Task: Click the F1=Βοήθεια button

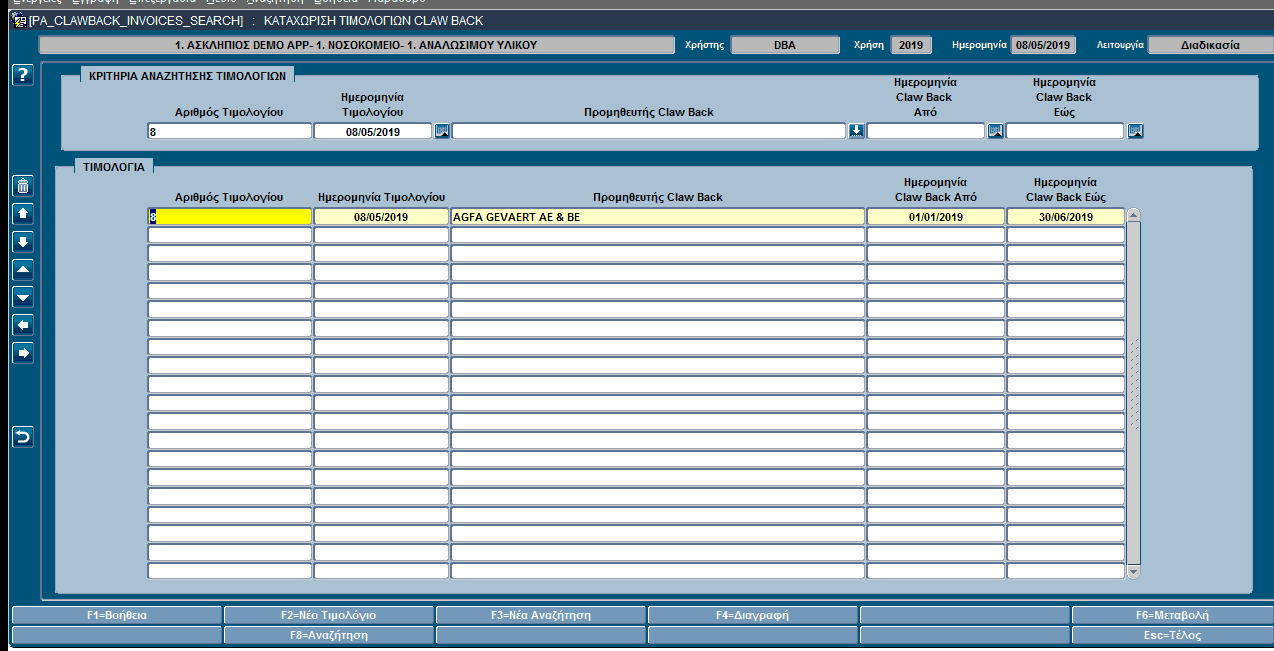Action: (x=117, y=615)
